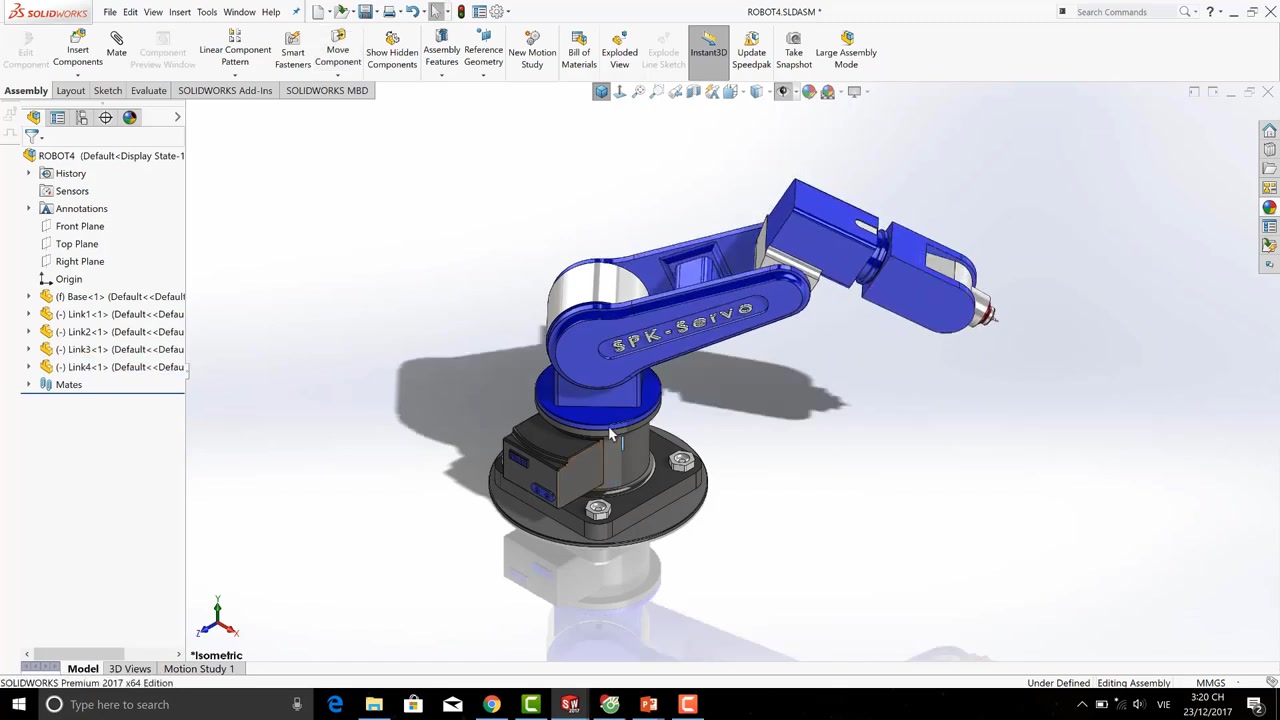The height and width of the screenshot is (720, 1280).
Task: Expand the Annotations node
Action: click(x=28, y=208)
